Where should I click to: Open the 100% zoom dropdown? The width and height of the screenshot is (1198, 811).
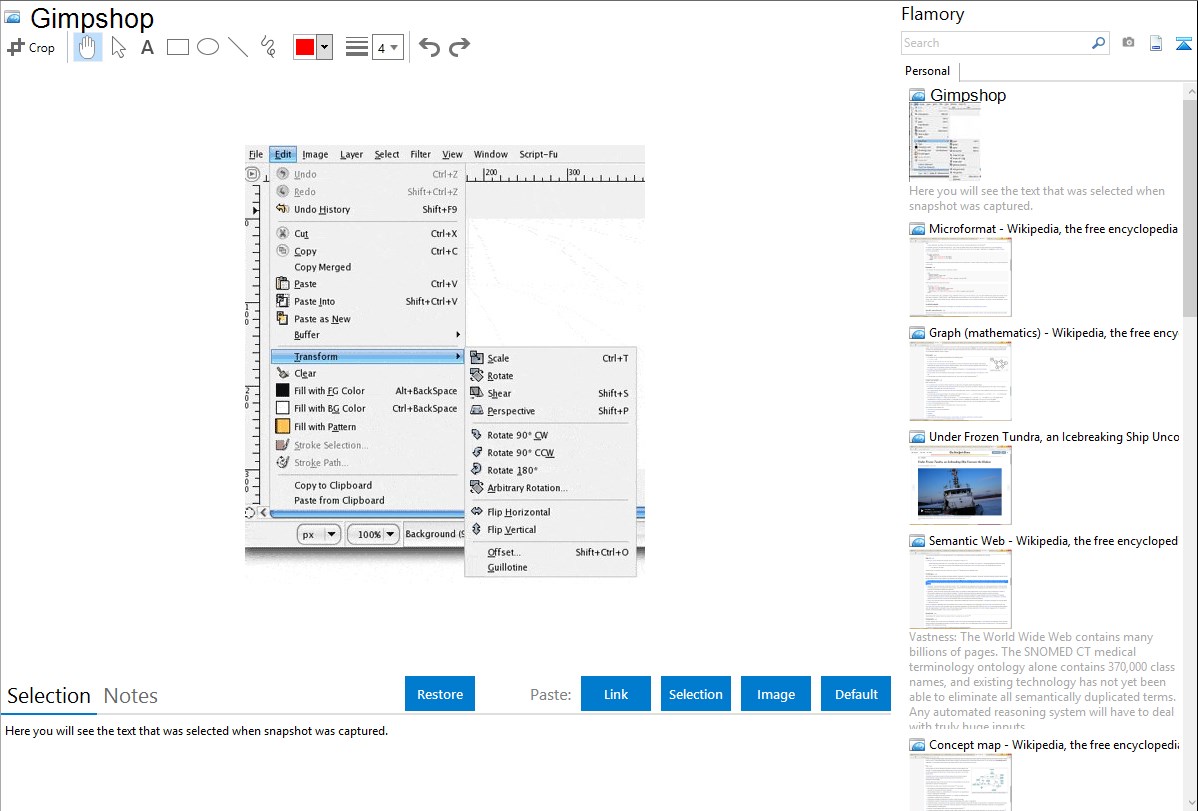coord(374,534)
